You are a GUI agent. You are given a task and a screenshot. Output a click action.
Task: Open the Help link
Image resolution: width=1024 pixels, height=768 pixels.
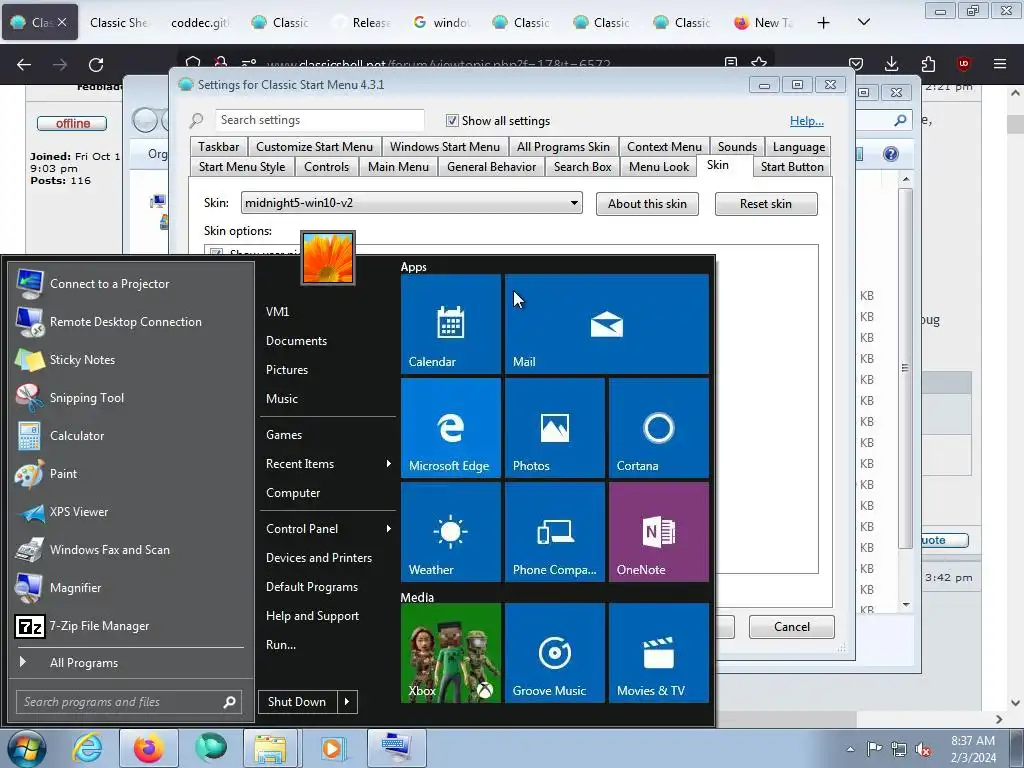pyautogui.click(x=807, y=121)
